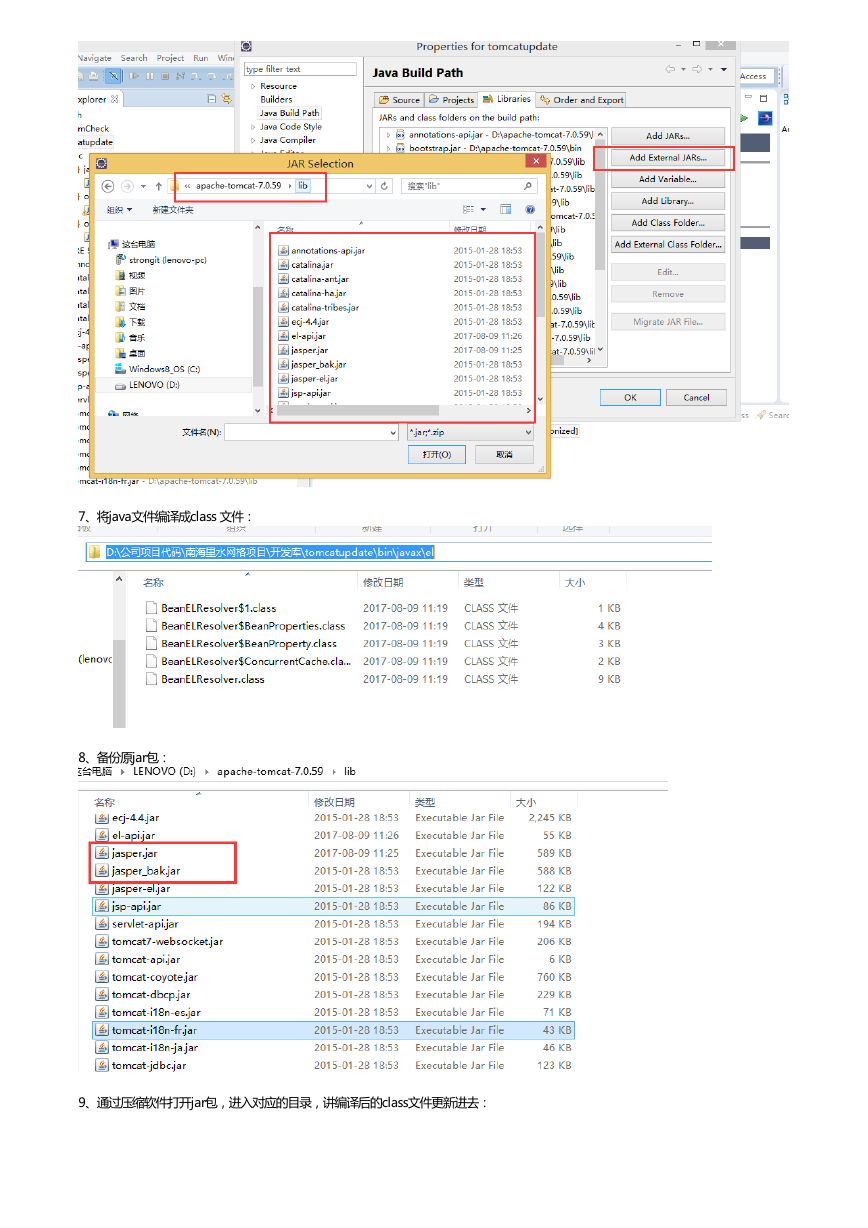Click Cancel (取消) in JAR Selection

click(505, 454)
